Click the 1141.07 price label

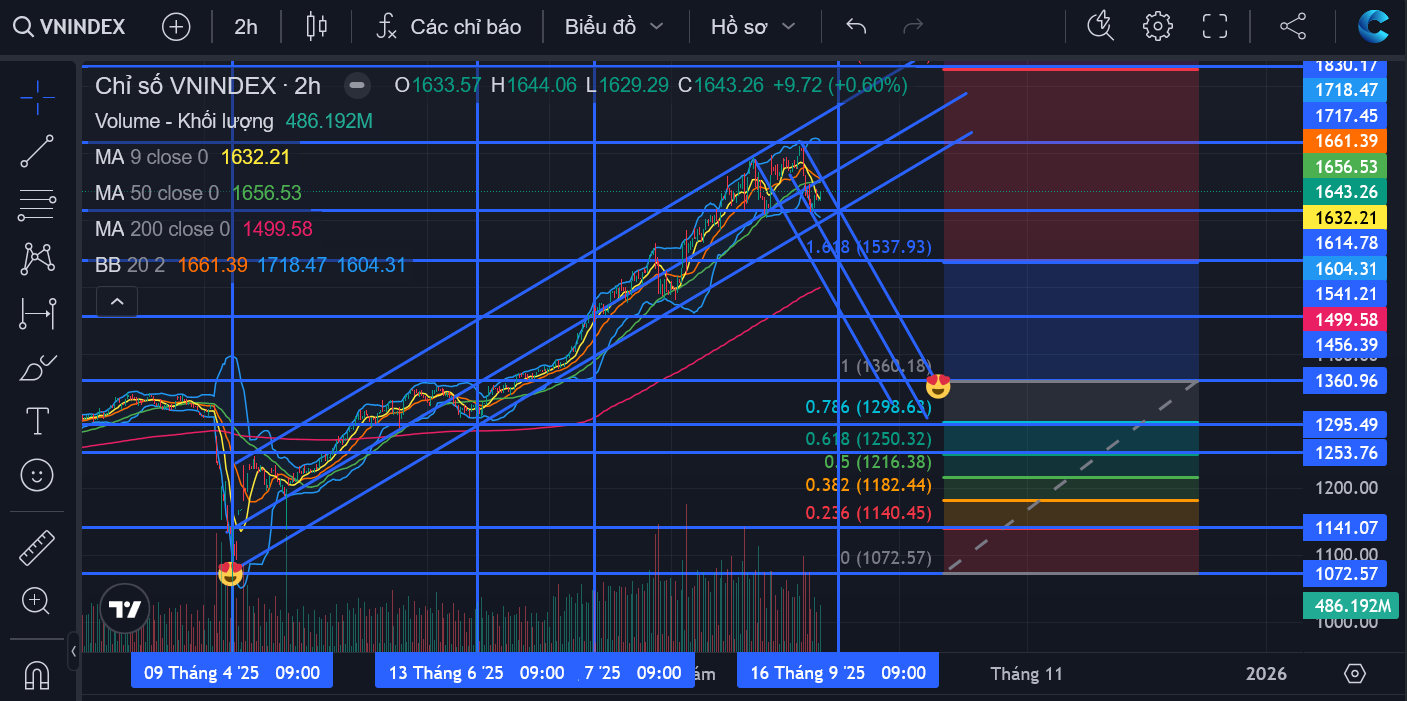pyautogui.click(x=1346, y=527)
